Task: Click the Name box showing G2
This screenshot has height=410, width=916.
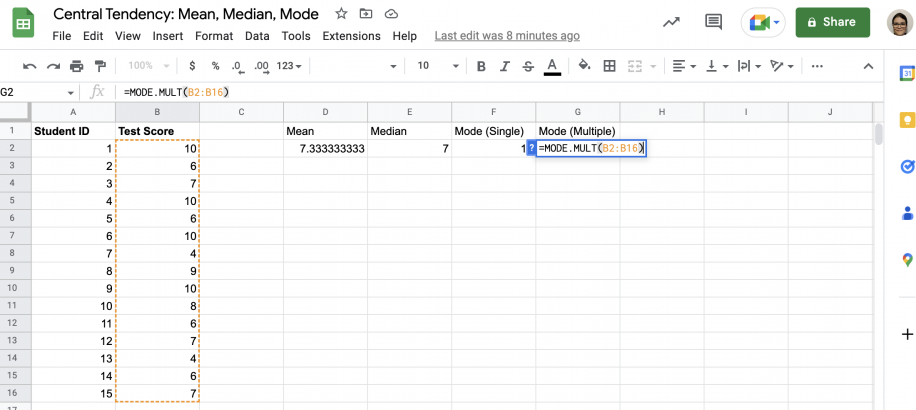Action: (x=38, y=92)
